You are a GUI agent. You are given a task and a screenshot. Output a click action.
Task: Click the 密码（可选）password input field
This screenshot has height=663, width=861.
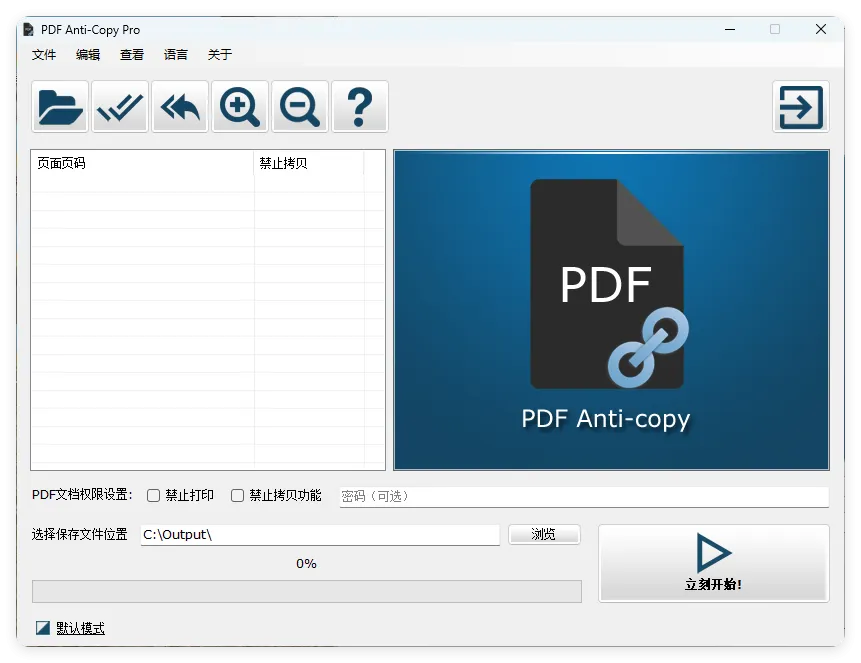585,496
